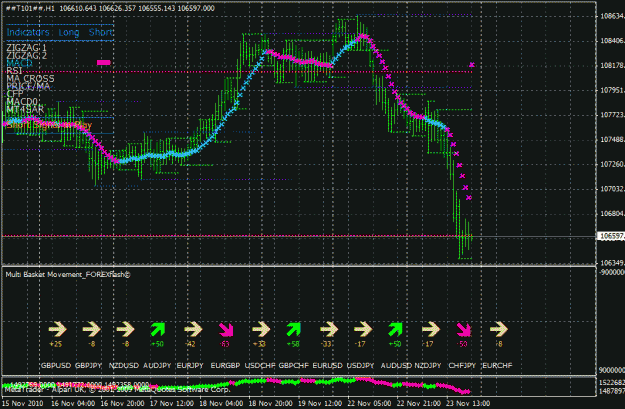625x409 pixels.
Task: Click the 18 Nov 20:00 time axis label
Action: [x=271, y=403]
